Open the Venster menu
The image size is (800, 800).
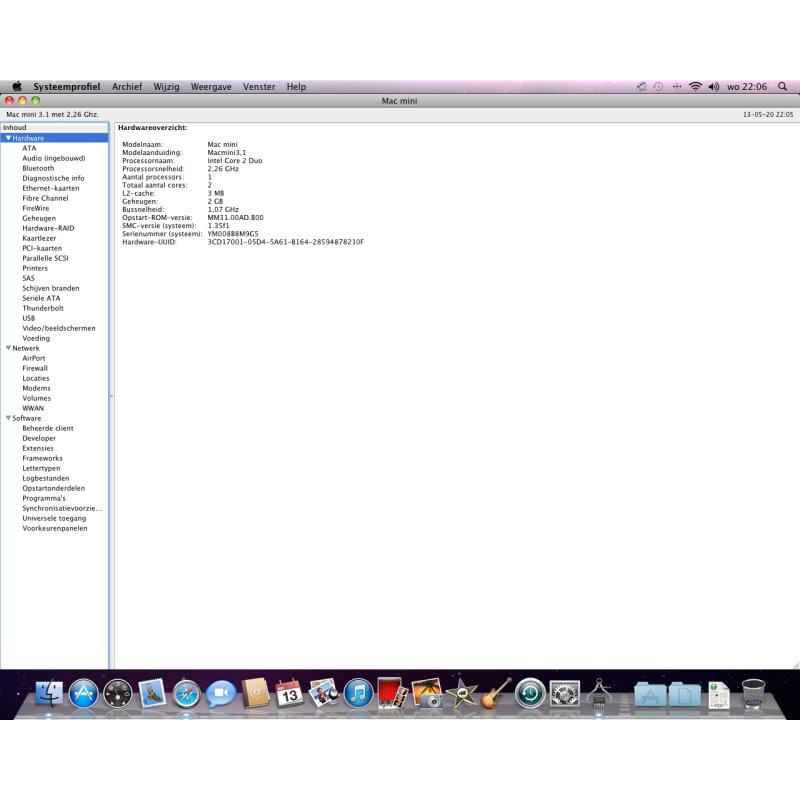[259, 87]
